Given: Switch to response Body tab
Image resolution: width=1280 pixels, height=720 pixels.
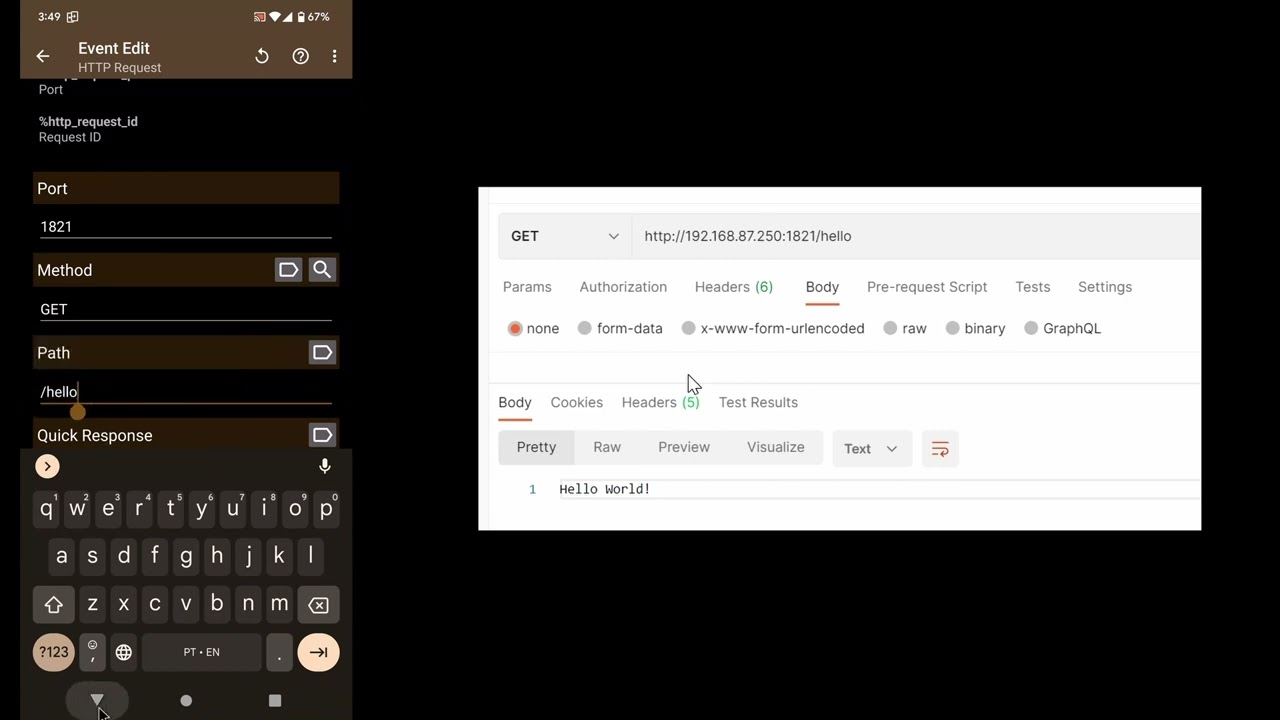Looking at the screenshot, I should coord(515,402).
